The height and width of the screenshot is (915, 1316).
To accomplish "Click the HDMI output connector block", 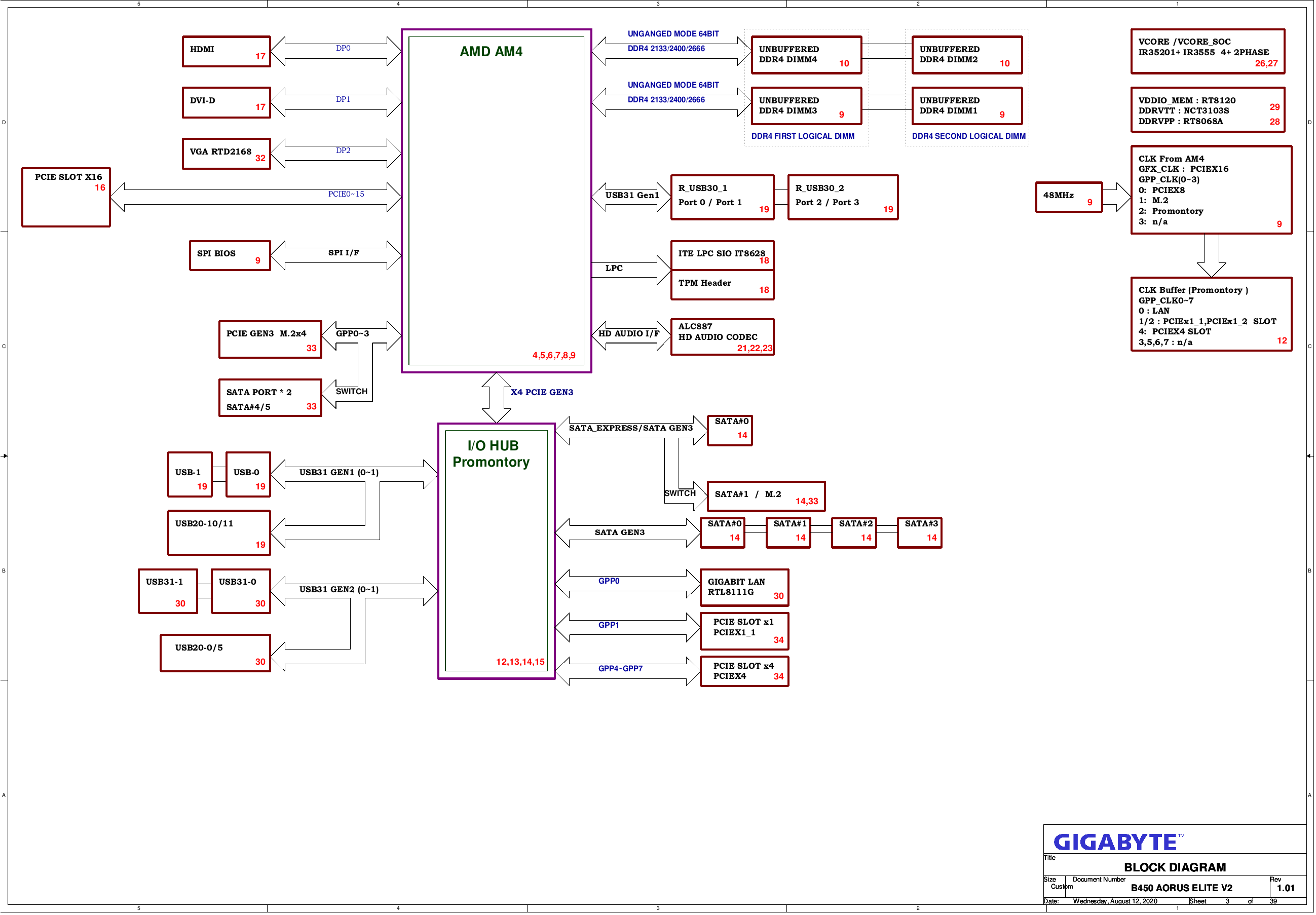I will pyautogui.click(x=210, y=62).
